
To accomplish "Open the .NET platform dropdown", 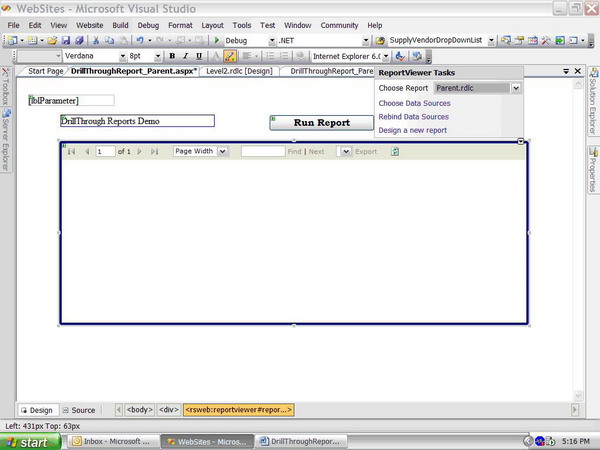I will pos(366,41).
